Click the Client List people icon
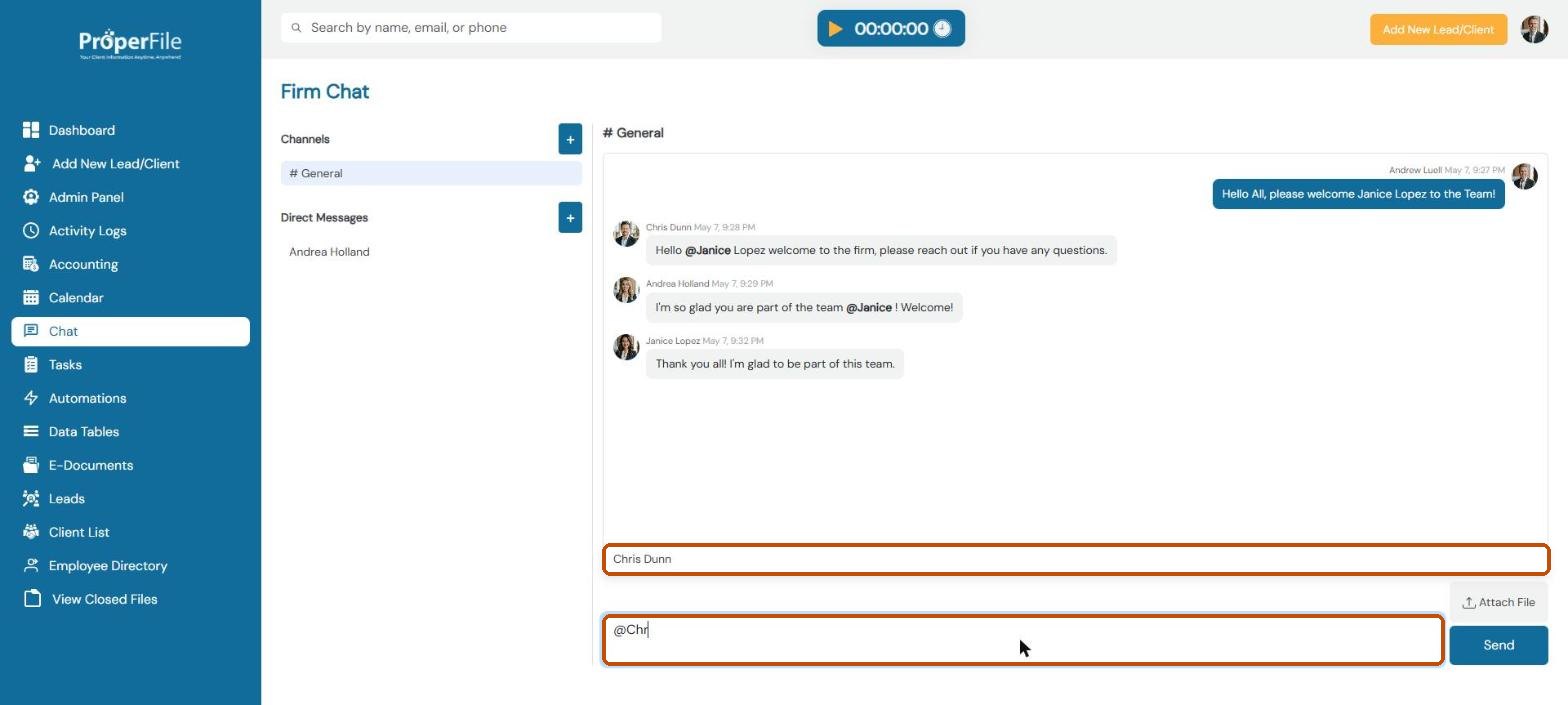 [31, 532]
